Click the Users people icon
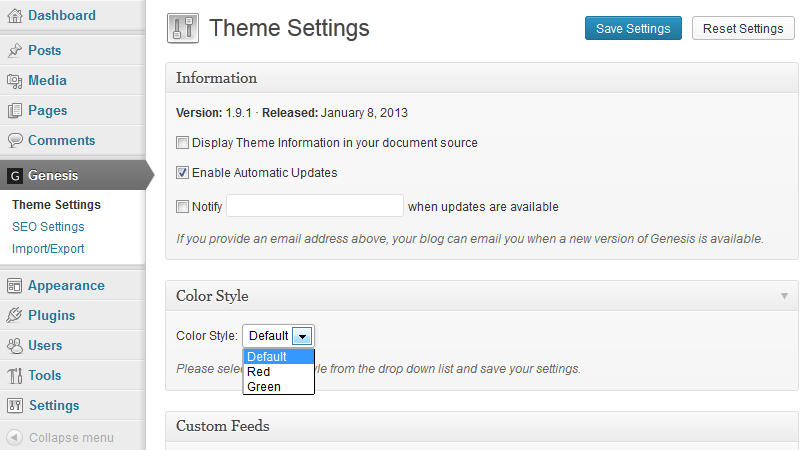805x450 pixels. pyautogui.click(x=15, y=345)
